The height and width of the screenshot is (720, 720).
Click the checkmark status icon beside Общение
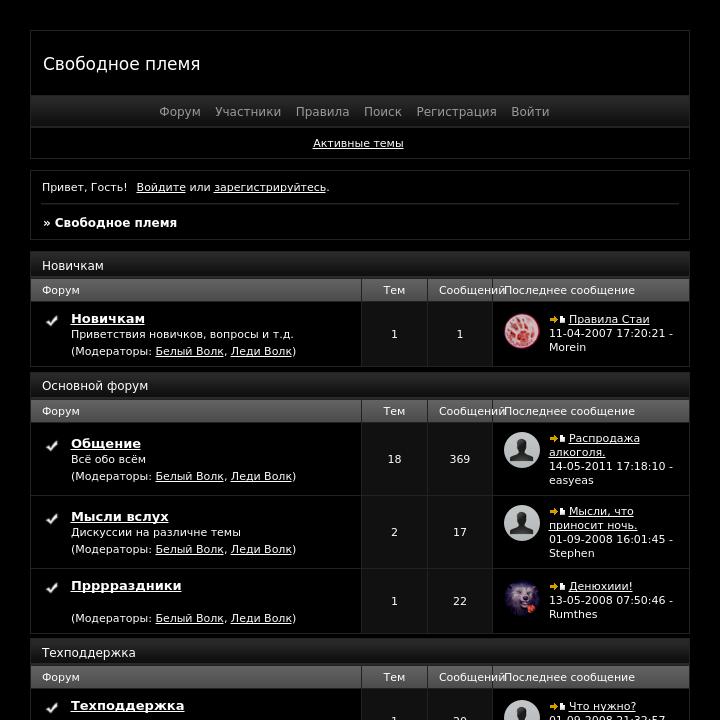[x=52, y=445]
